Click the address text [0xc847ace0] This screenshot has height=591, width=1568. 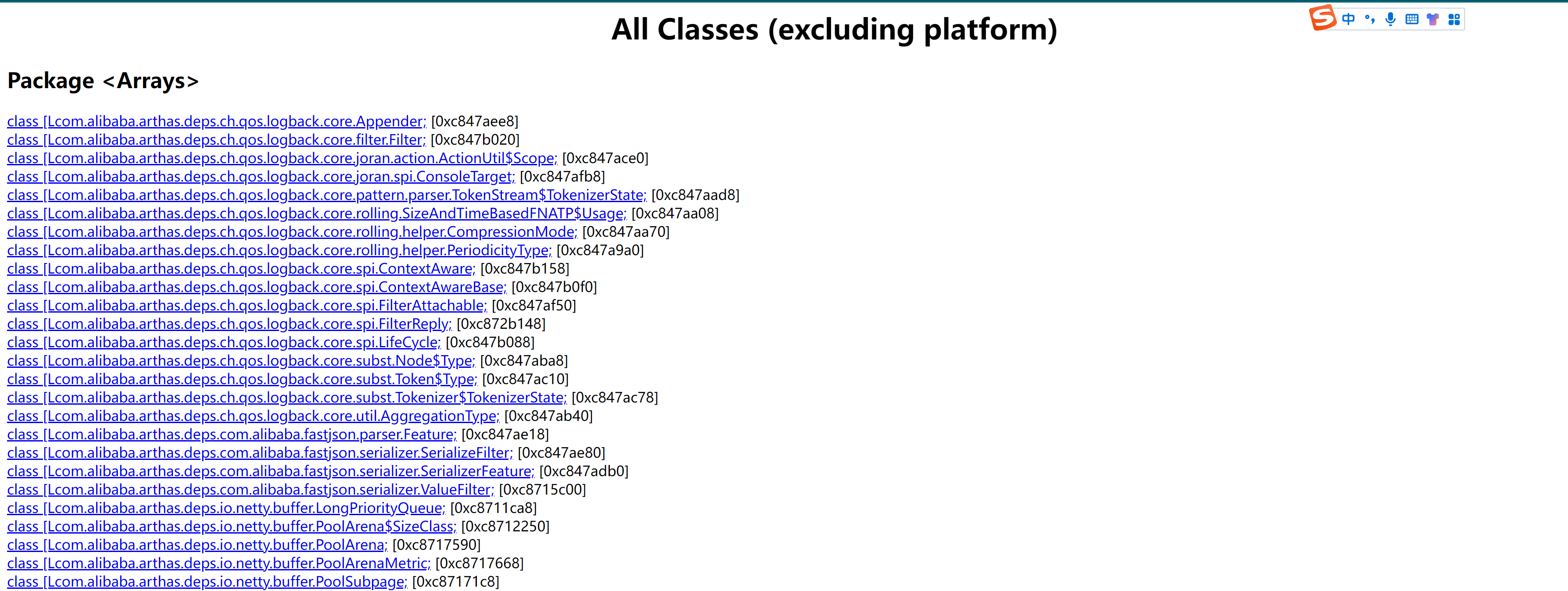tap(605, 158)
